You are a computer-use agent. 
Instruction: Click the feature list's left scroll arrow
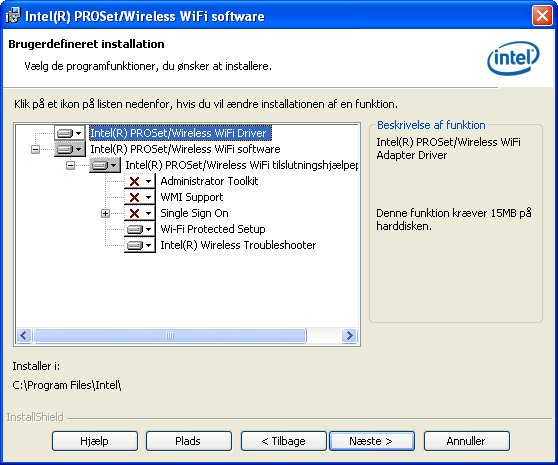24,335
